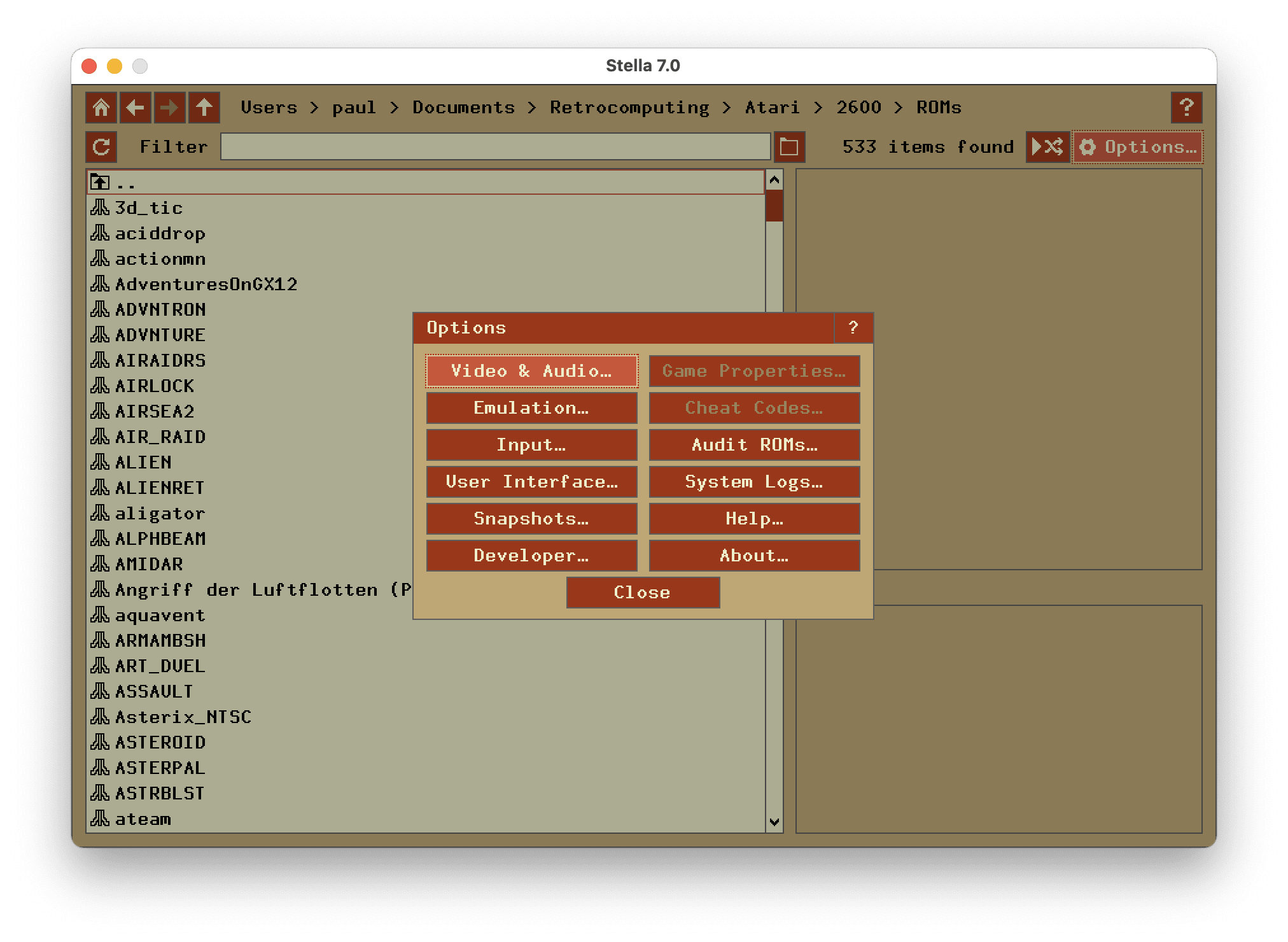Go up one directory with up arrow
This screenshot has height=942, width=1288.
tap(204, 108)
